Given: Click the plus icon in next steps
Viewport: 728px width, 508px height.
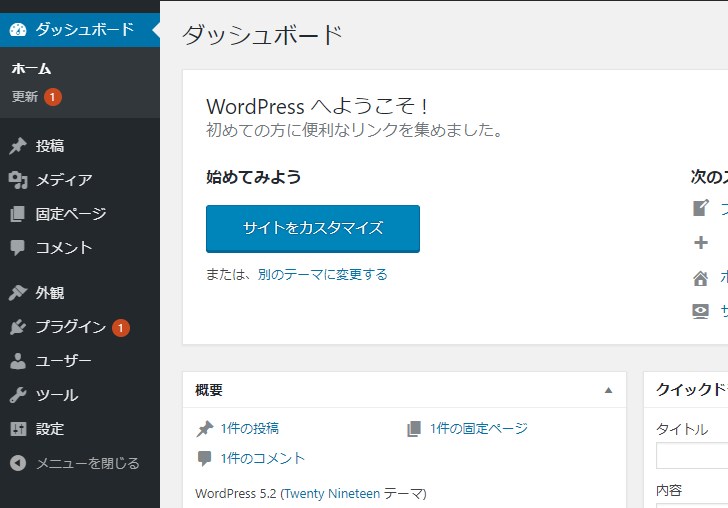Looking at the screenshot, I should (x=701, y=242).
